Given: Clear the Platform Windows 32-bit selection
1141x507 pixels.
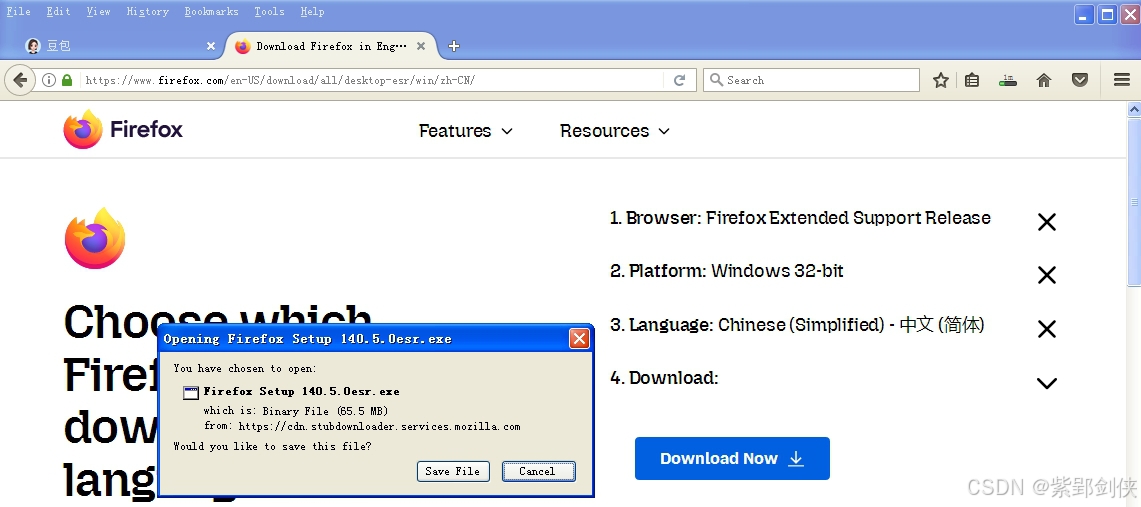Looking at the screenshot, I should (x=1046, y=275).
